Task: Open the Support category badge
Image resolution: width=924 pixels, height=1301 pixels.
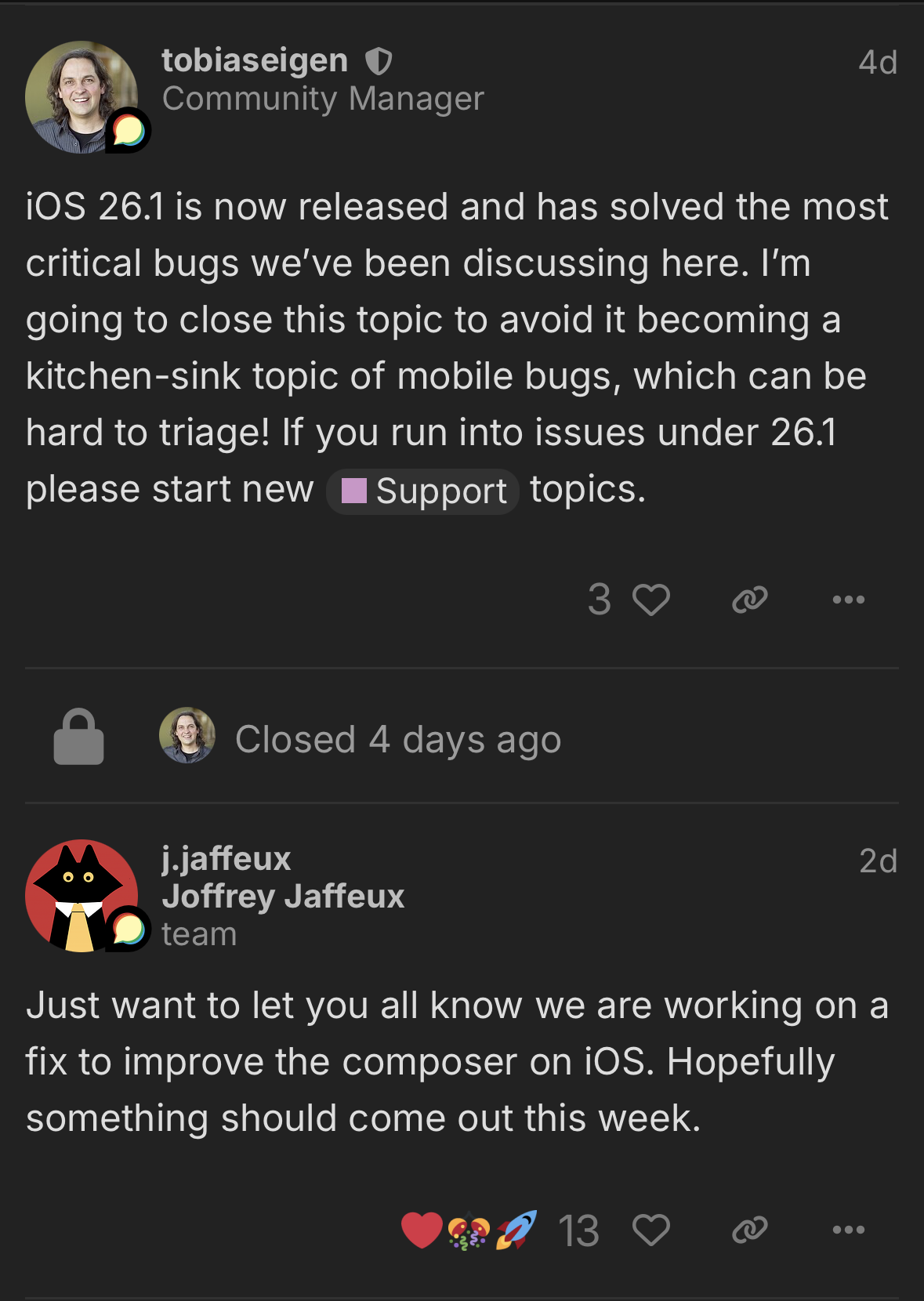Action: pos(423,491)
